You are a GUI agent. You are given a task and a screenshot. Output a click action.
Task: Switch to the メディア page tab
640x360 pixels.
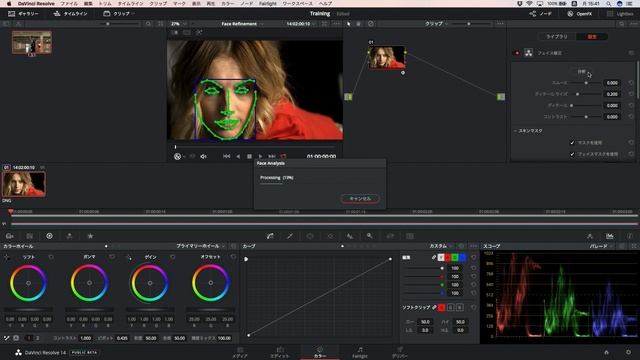[240, 352]
